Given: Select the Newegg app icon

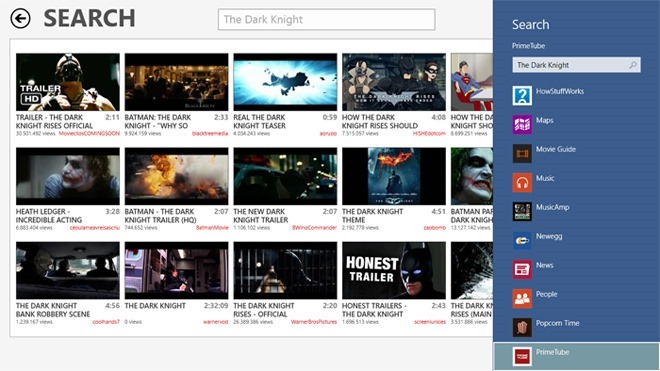Looking at the screenshot, I should click(522, 241).
